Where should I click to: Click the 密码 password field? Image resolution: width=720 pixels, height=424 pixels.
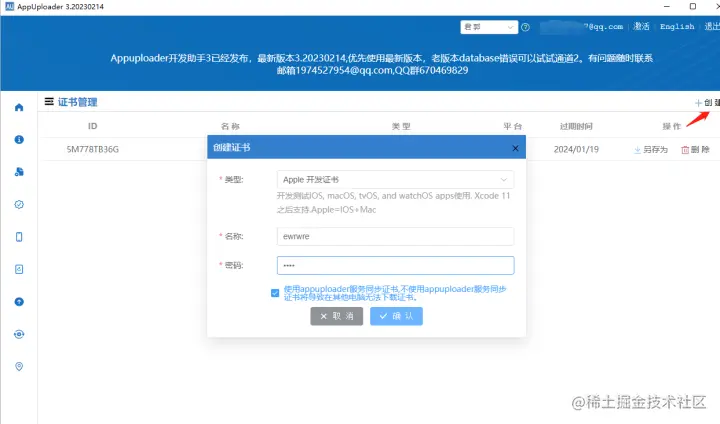click(395, 266)
